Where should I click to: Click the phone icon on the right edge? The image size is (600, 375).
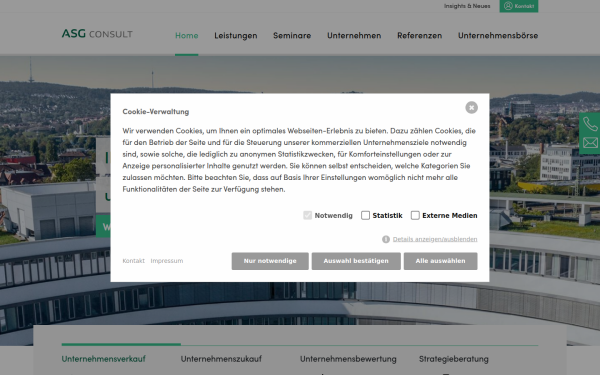[x=590, y=124]
